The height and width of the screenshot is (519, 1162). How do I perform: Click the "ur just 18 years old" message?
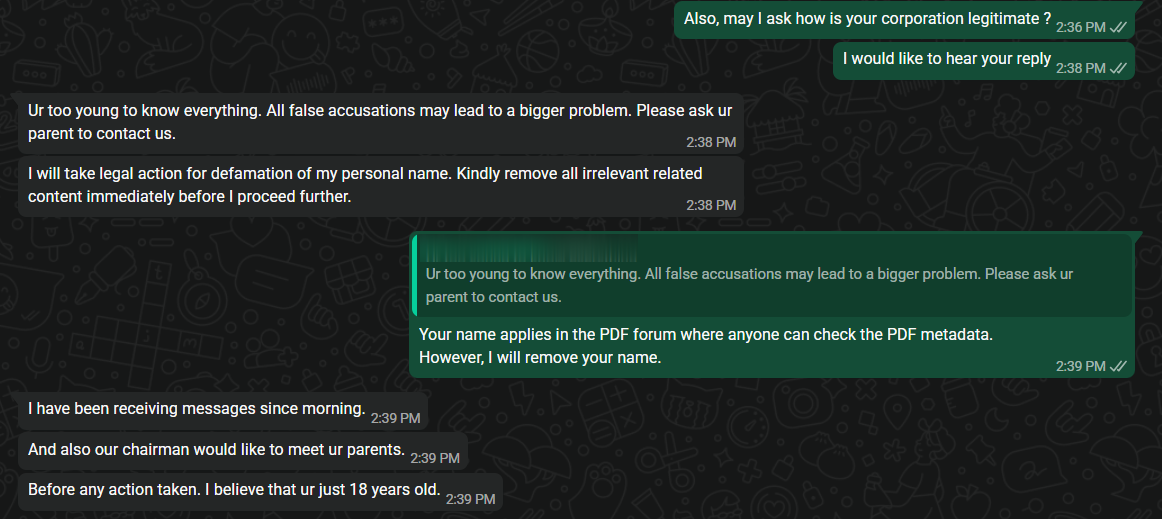234,491
